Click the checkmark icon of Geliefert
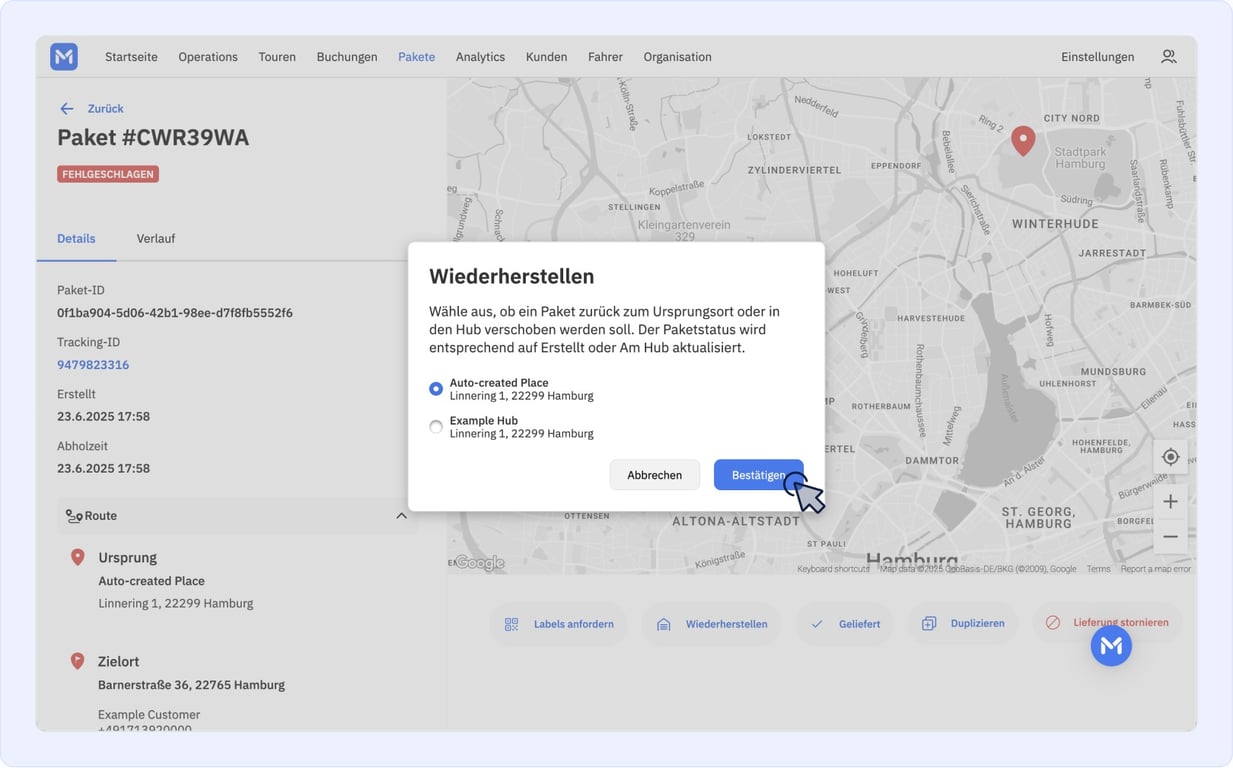This screenshot has width=1233, height=768. (817, 624)
